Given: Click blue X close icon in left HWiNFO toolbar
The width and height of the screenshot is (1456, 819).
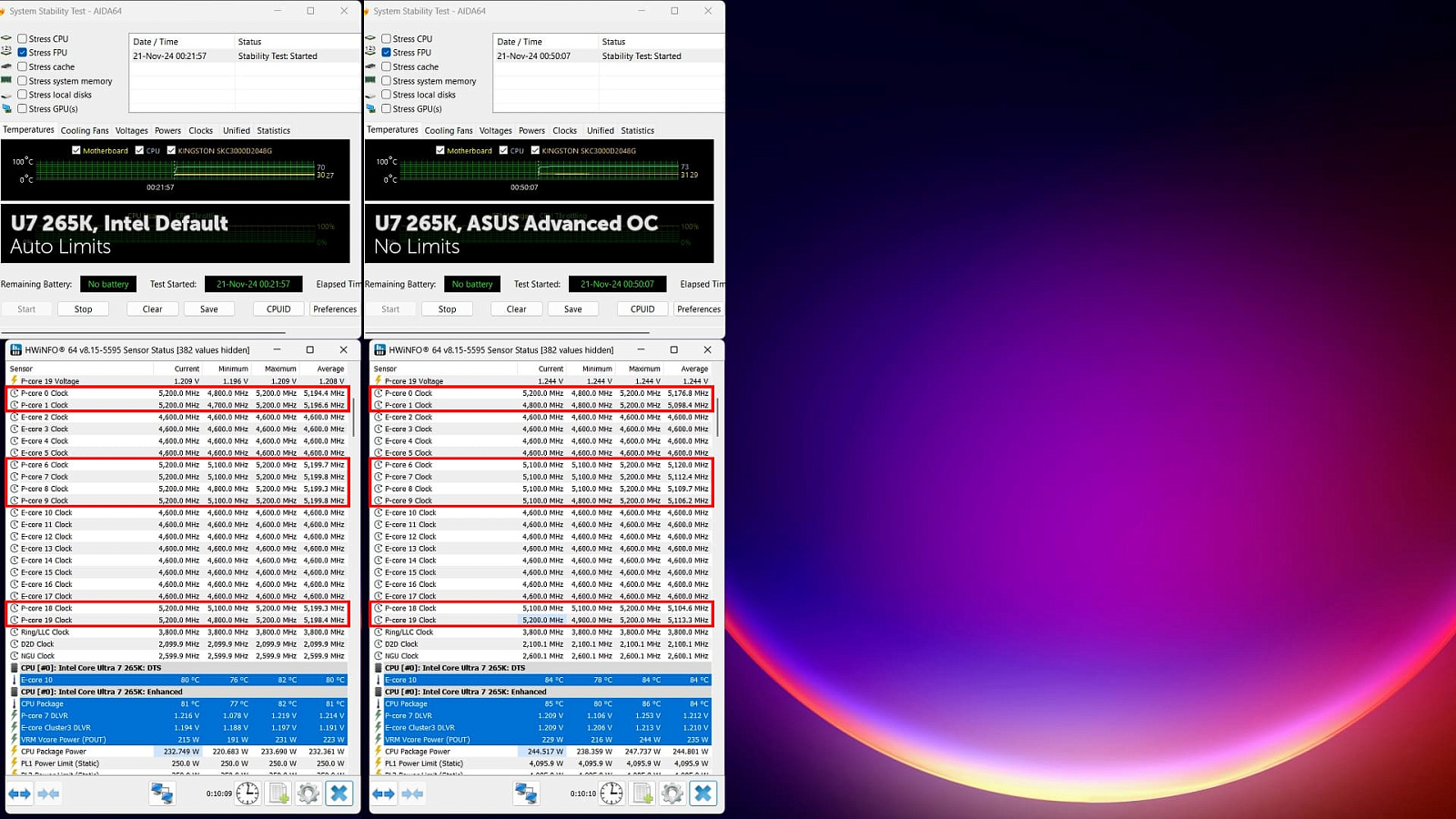Looking at the screenshot, I should [x=339, y=794].
